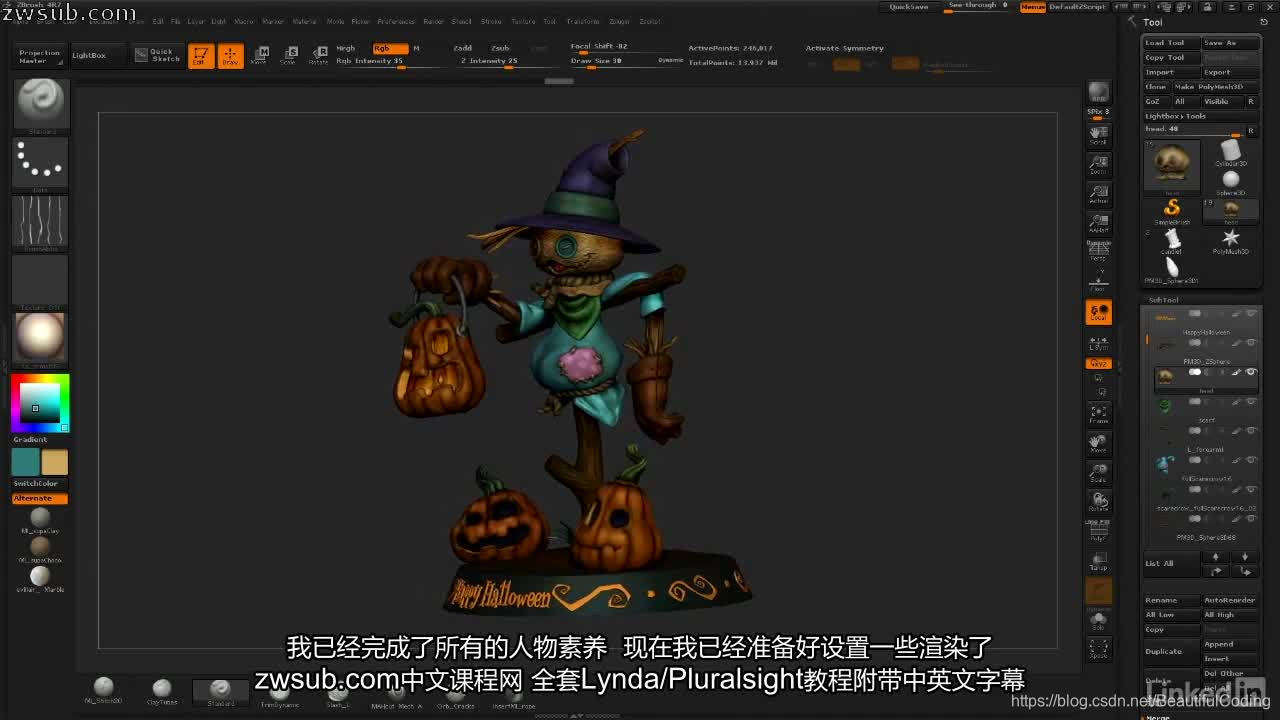Viewport: 1280px width, 720px height.
Task: Toggle visibility eye of head subtool
Action: tap(1251, 372)
